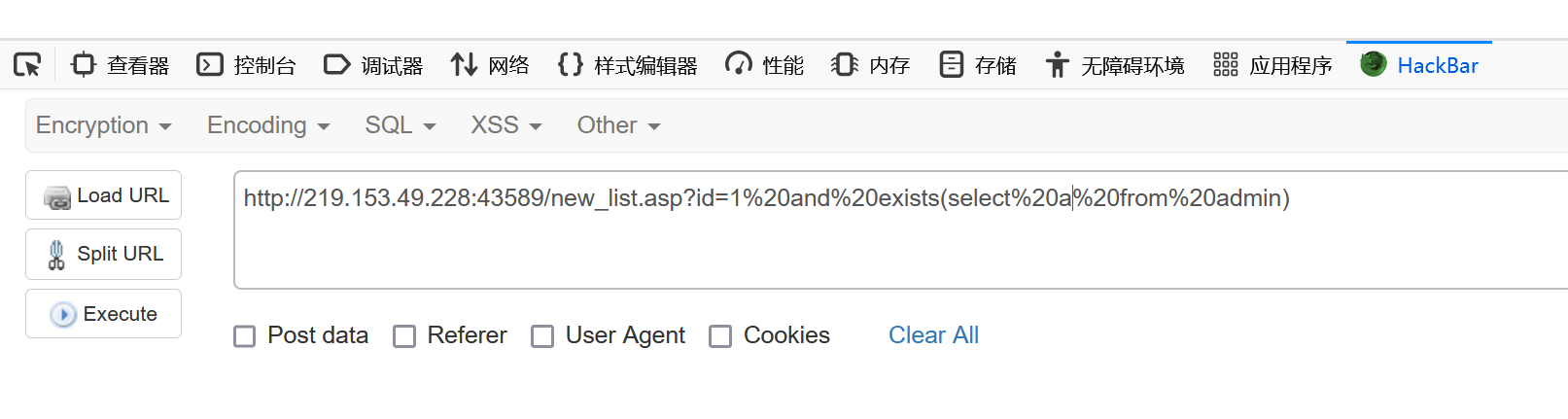
Task: Click the Clear All link
Action: click(933, 335)
